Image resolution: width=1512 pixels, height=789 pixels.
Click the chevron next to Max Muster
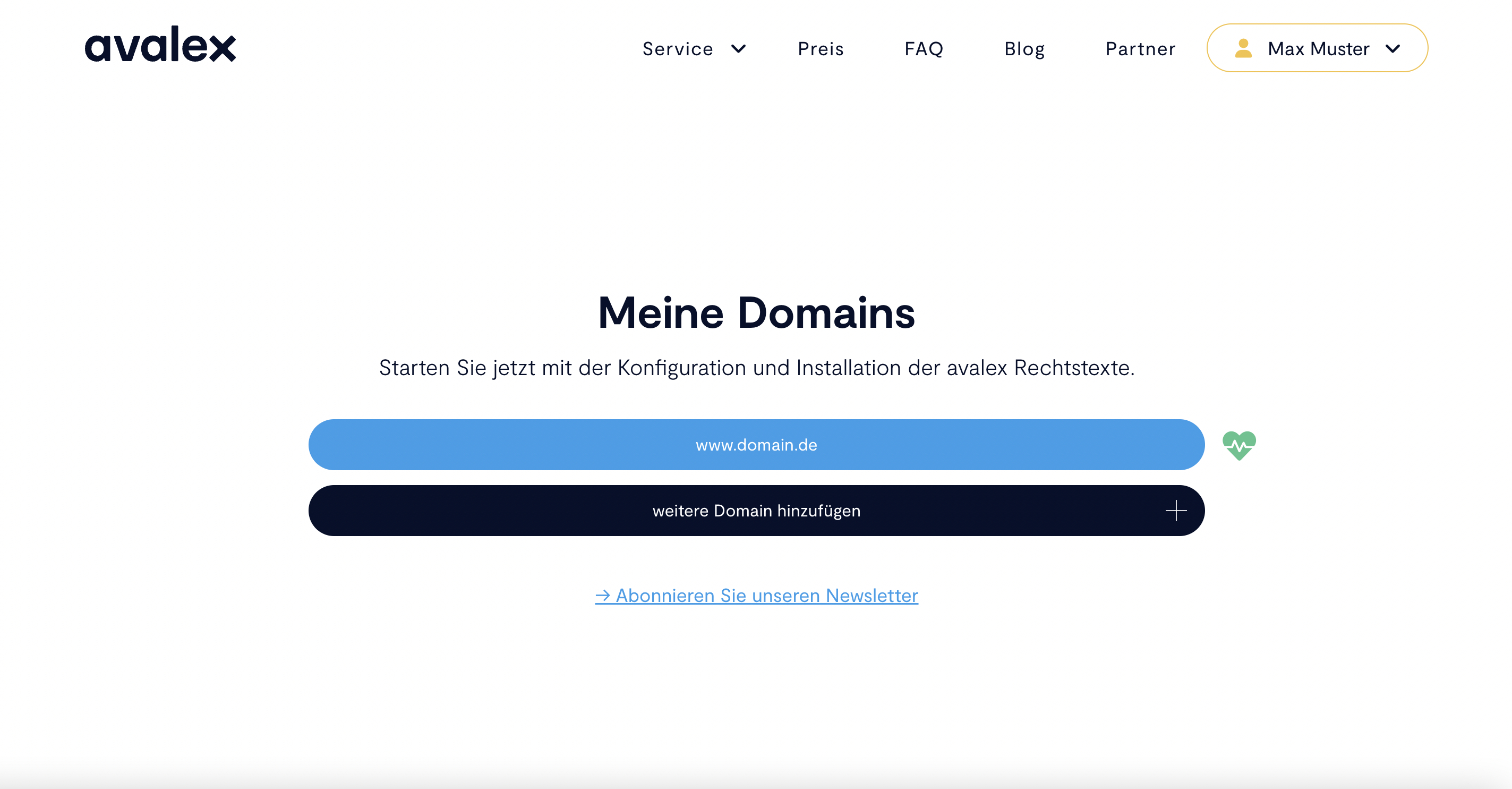point(1394,50)
